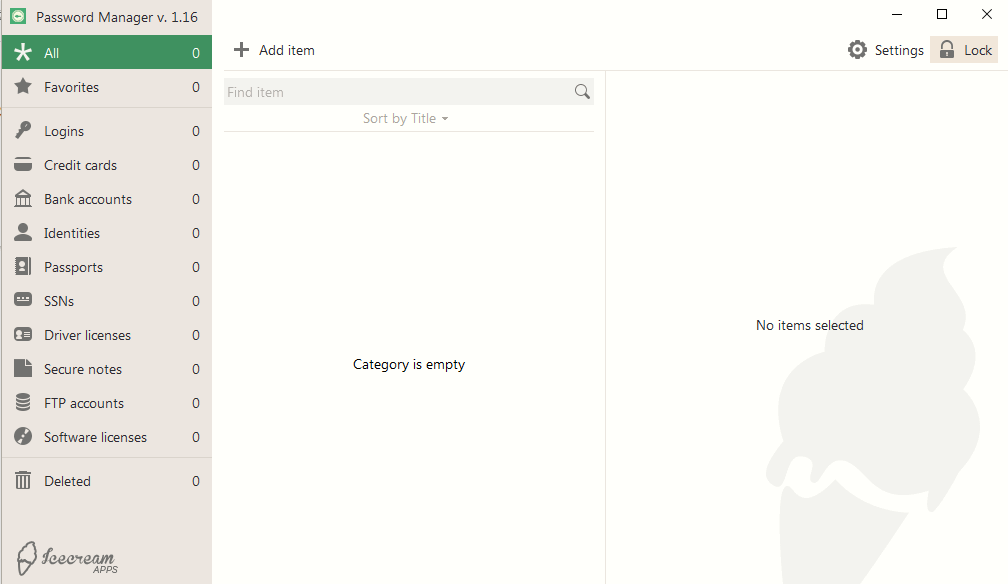The height and width of the screenshot is (584, 1008).
Task: Click the Logins key icon
Action: [23, 131]
